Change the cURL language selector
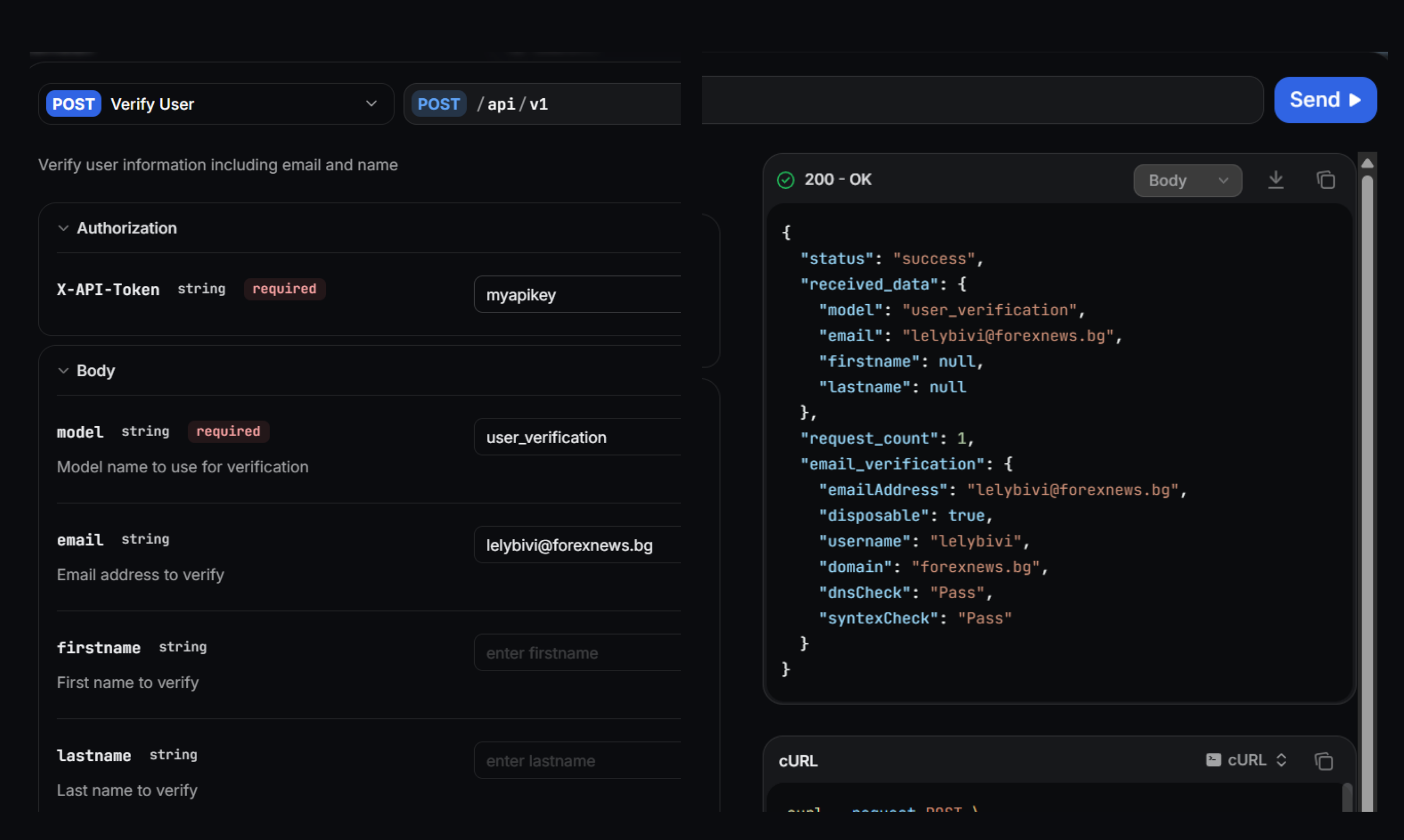Viewport: 1404px width, 840px height. 1254,760
